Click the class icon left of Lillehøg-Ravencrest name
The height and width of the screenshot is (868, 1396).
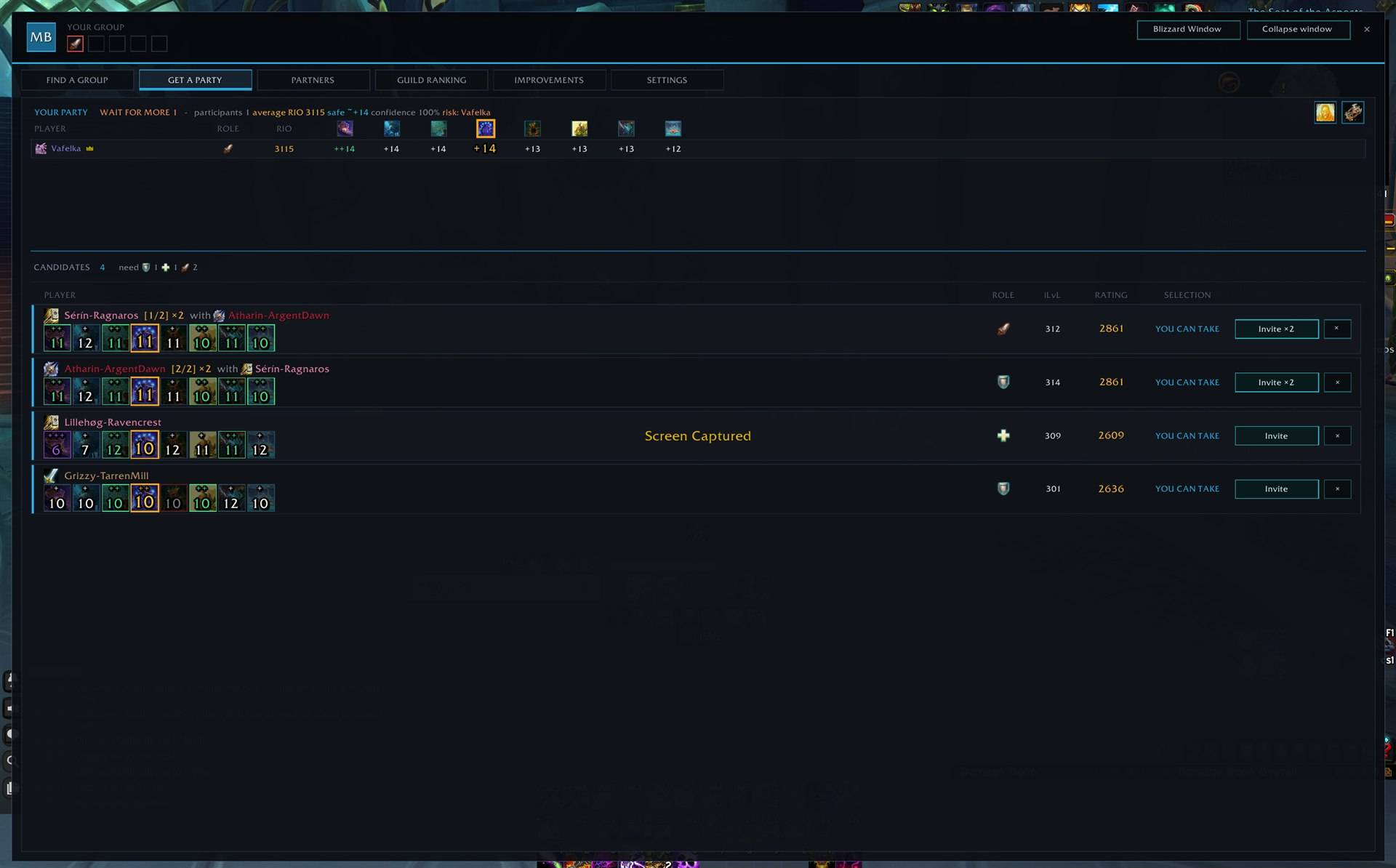51,422
